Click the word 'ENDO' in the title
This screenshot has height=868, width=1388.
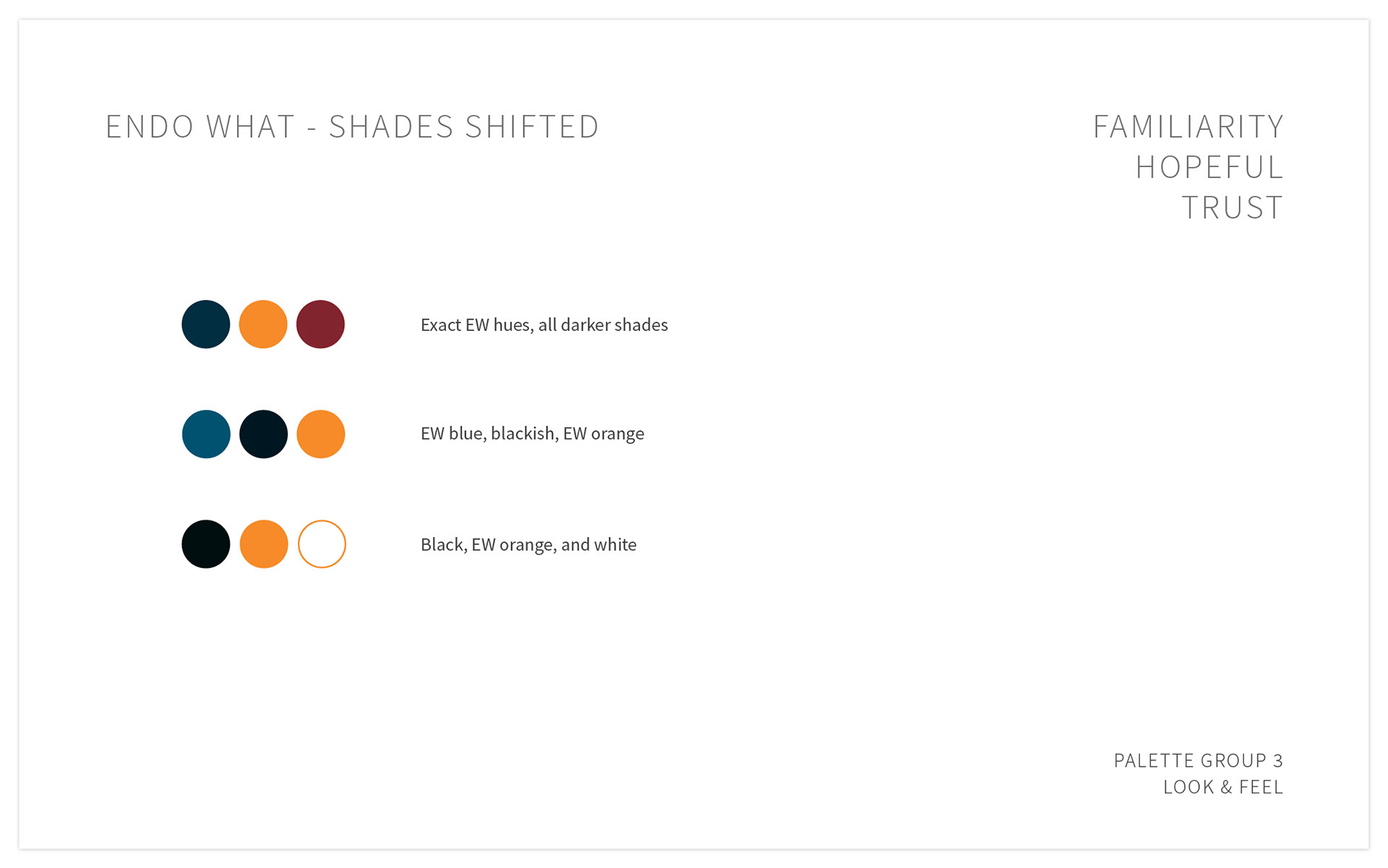[150, 126]
